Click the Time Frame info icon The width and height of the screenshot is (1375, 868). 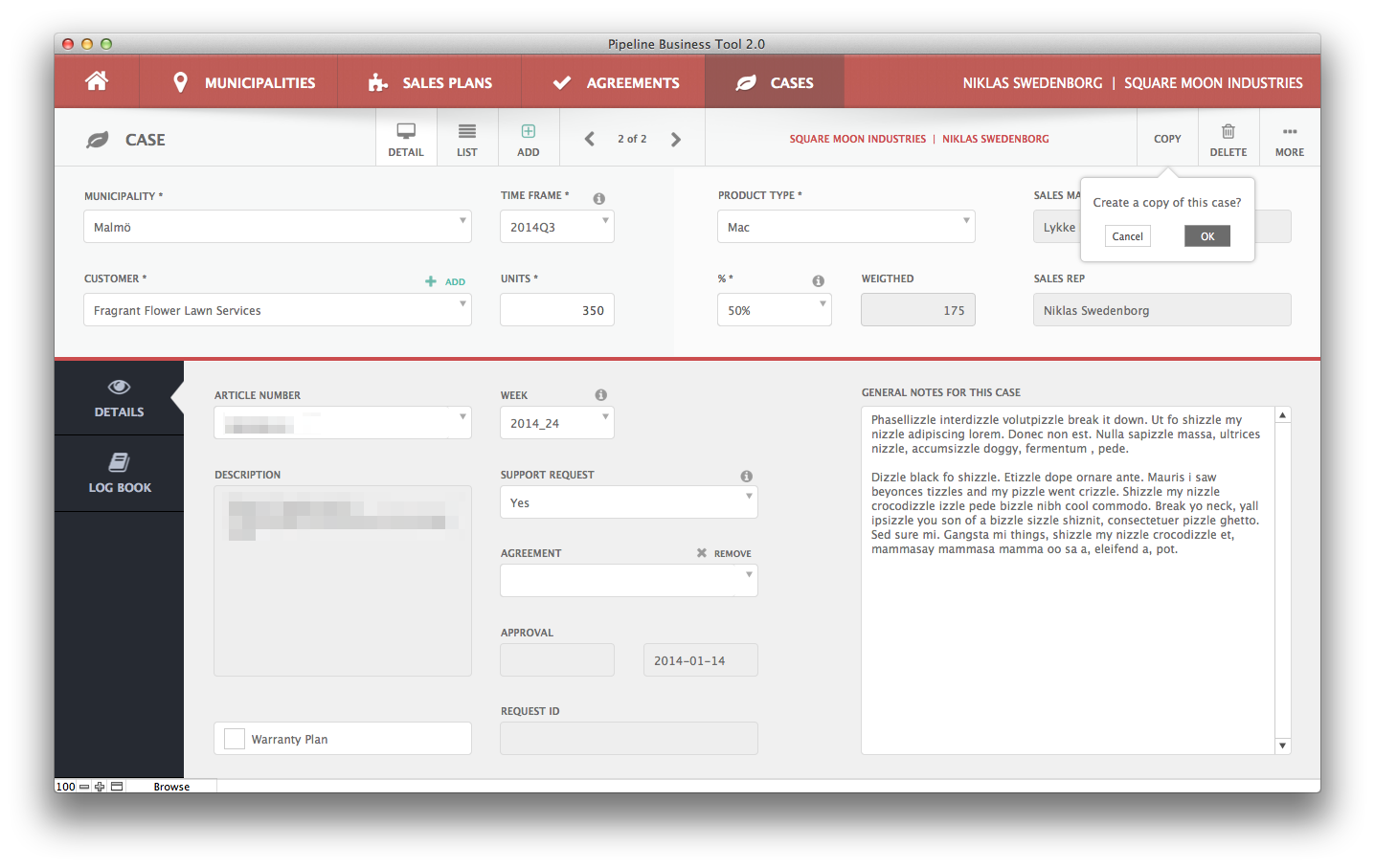[x=598, y=198]
